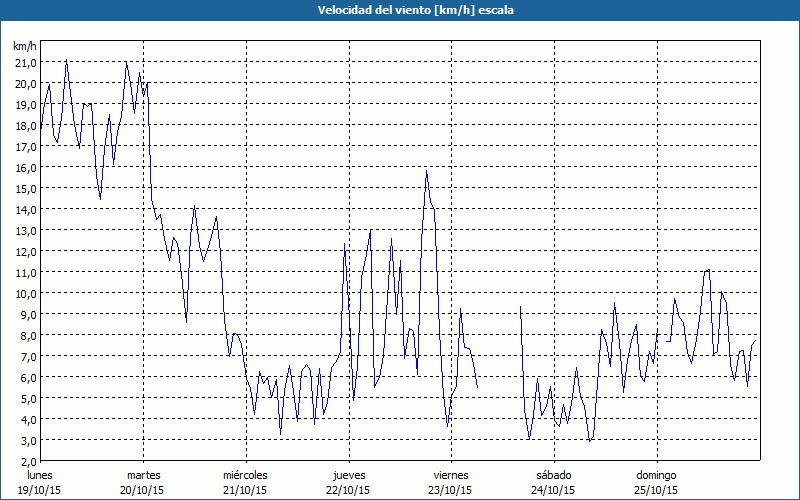This screenshot has height=500, width=800.
Task: Select the 15,0 tick label on the y-axis
Action: pyautogui.click(x=25, y=188)
